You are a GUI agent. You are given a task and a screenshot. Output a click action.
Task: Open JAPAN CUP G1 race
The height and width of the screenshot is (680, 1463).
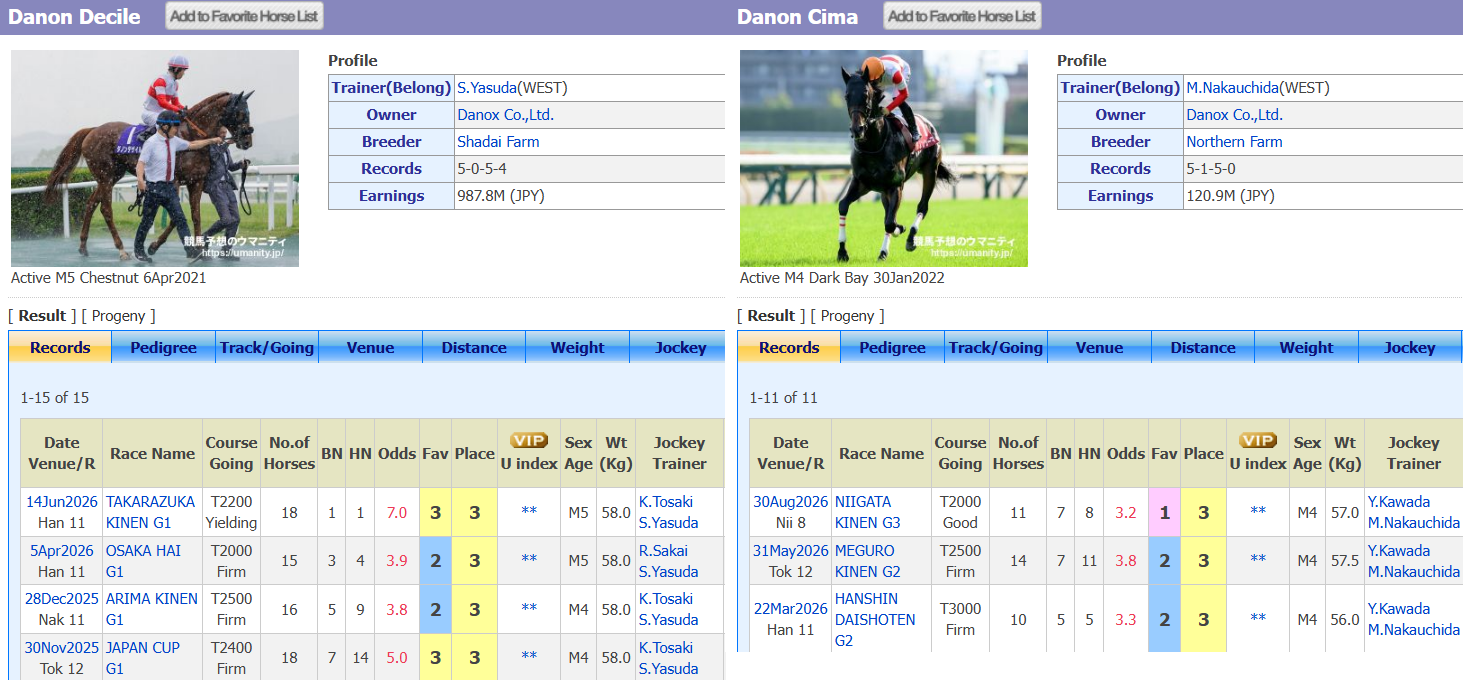pos(142,658)
